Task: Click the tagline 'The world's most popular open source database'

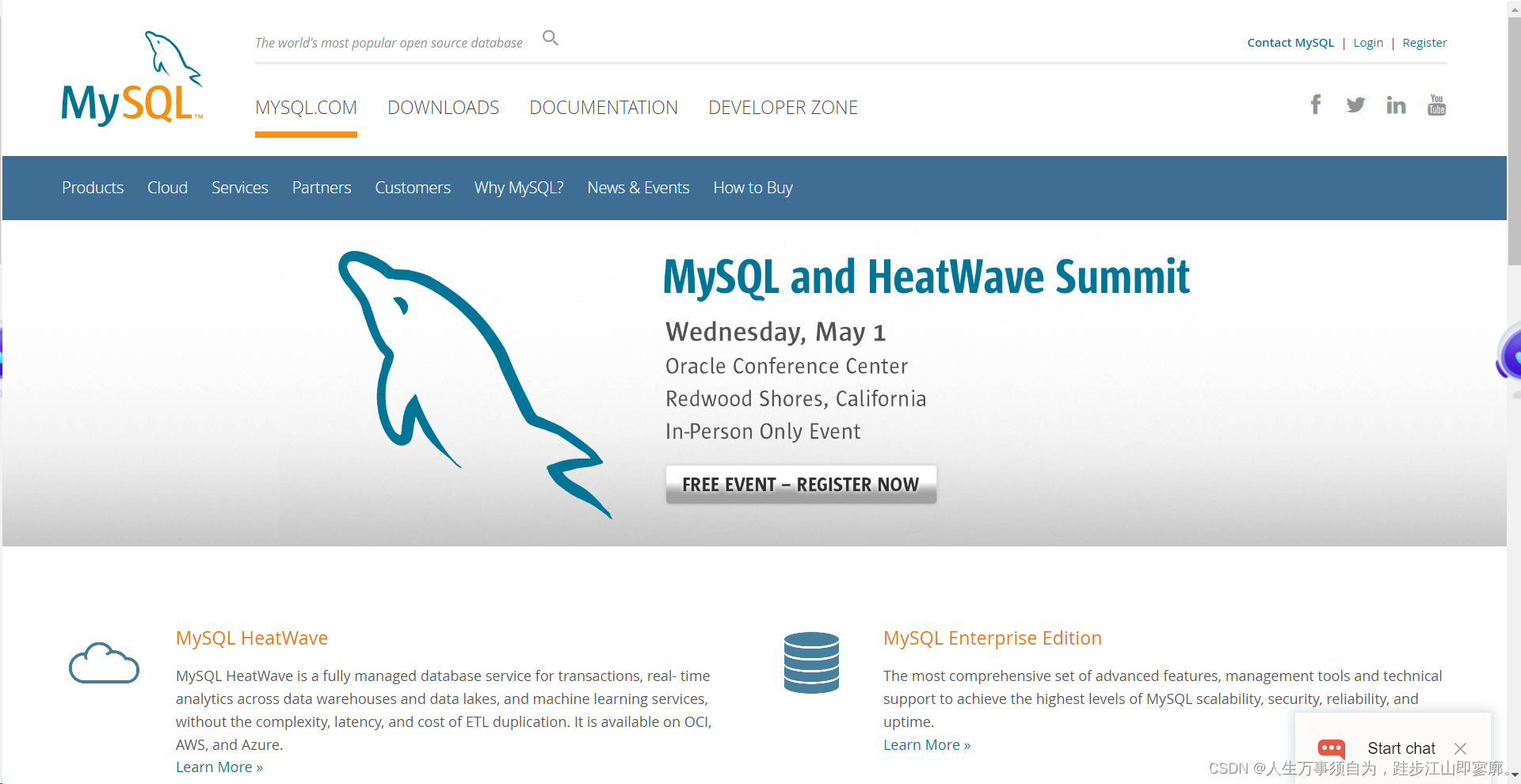Action: 389,43
